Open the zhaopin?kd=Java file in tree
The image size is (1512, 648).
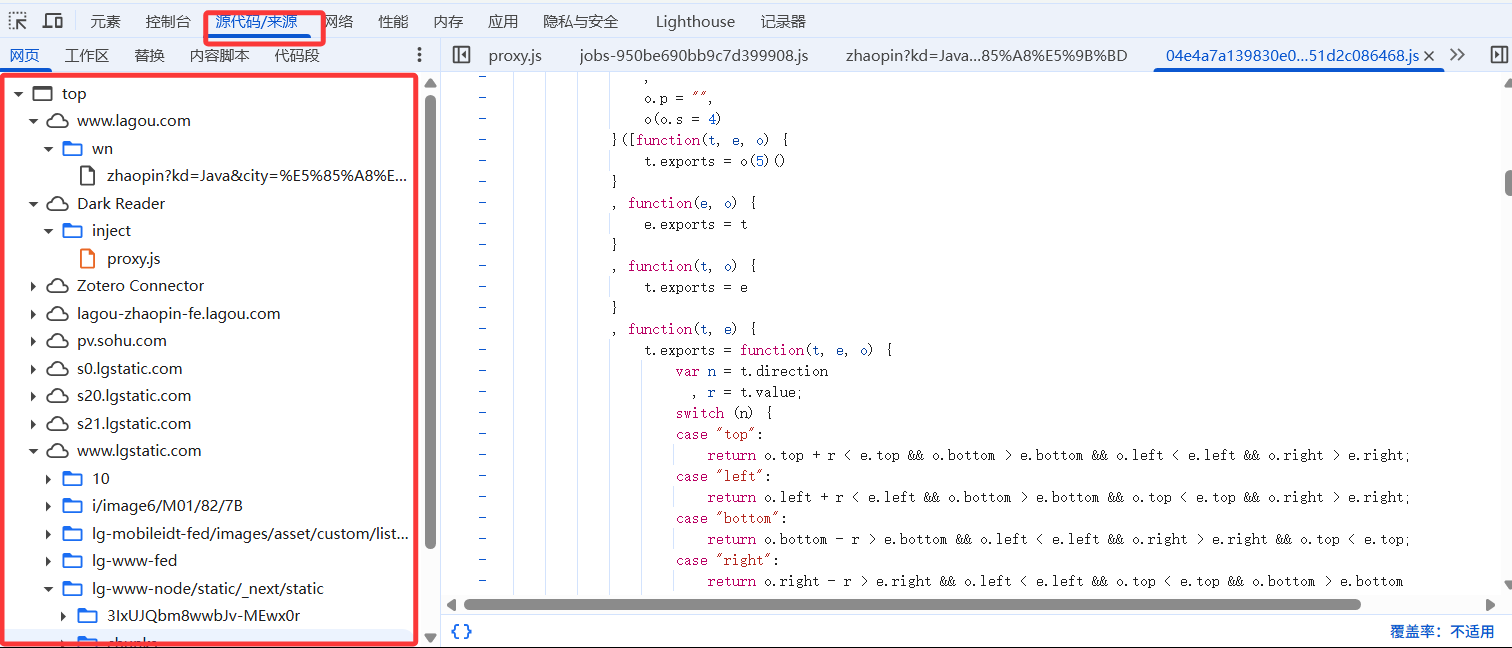pyautogui.click(x=256, y=176)
